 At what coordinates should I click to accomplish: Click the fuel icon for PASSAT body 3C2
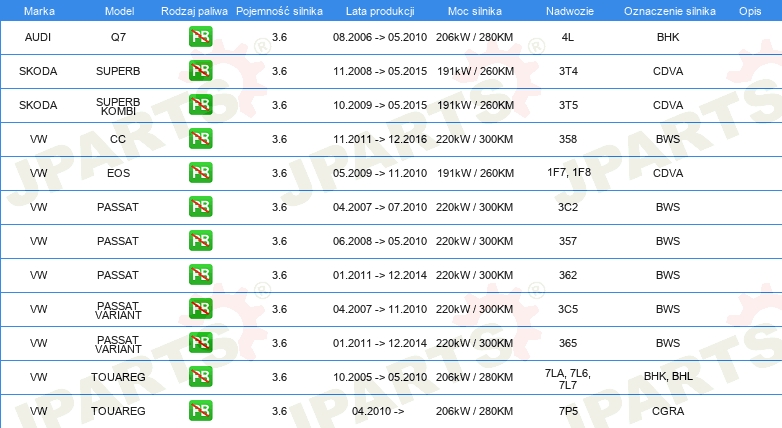point(200,207)
